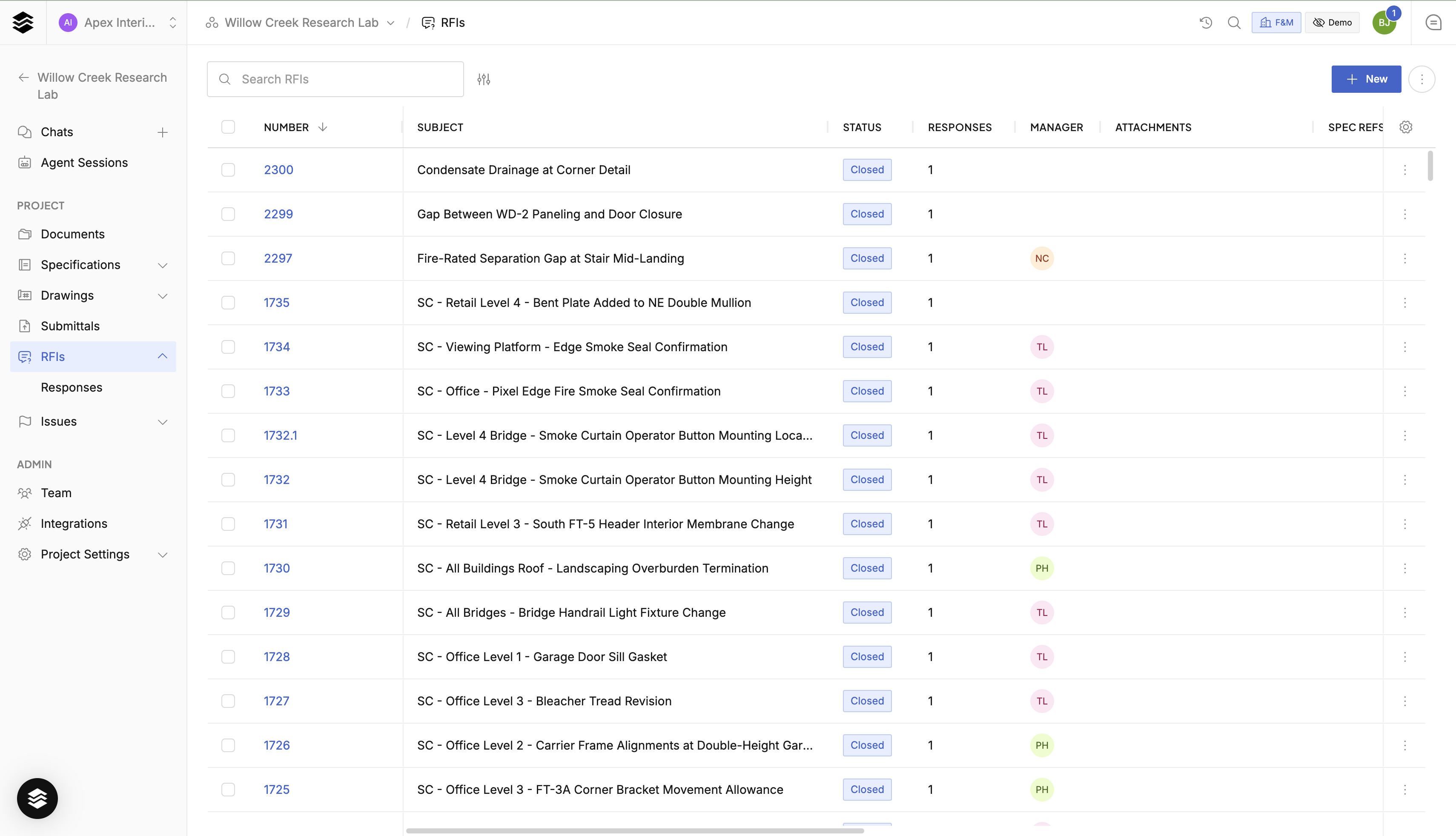Open RFI number 1729 link

276,613
